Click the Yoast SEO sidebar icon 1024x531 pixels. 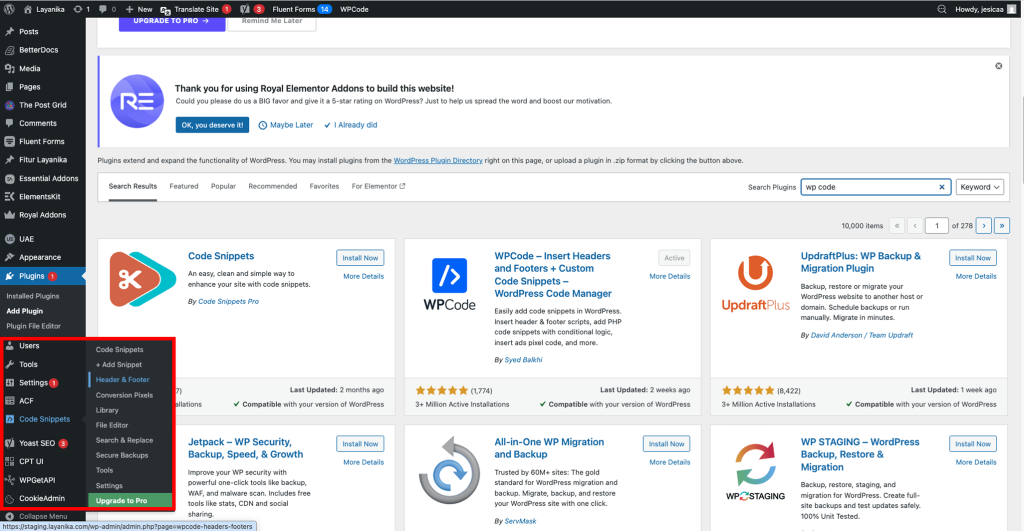(x=10, y=443)
